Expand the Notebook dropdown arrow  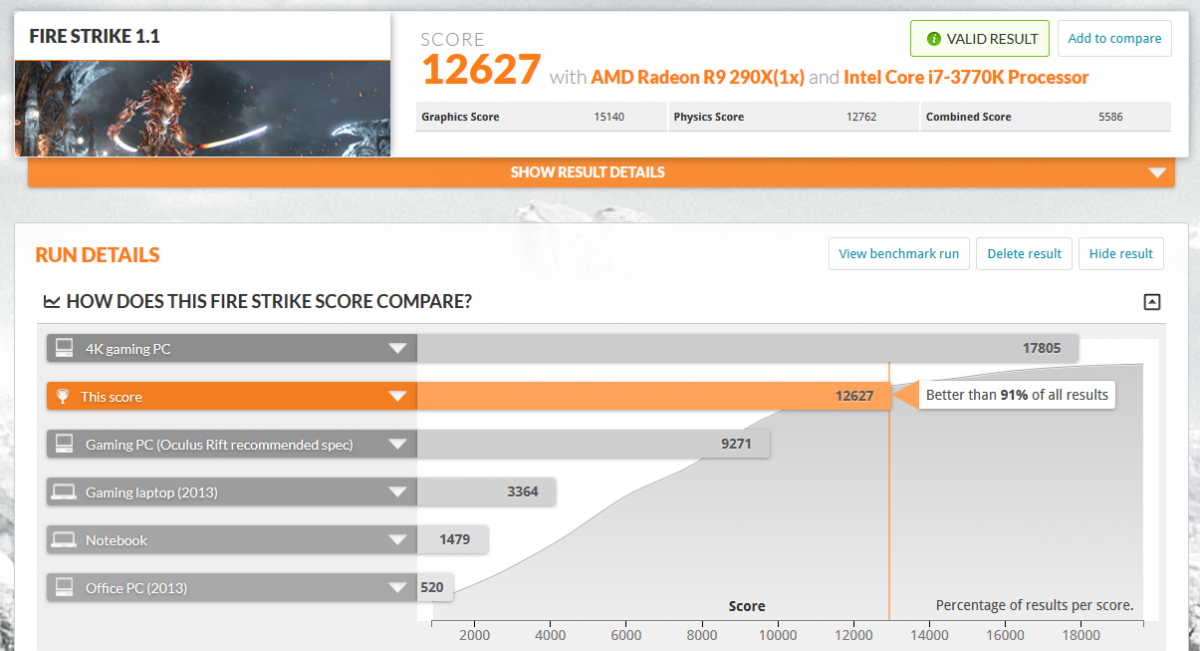(x=398, y=540)
